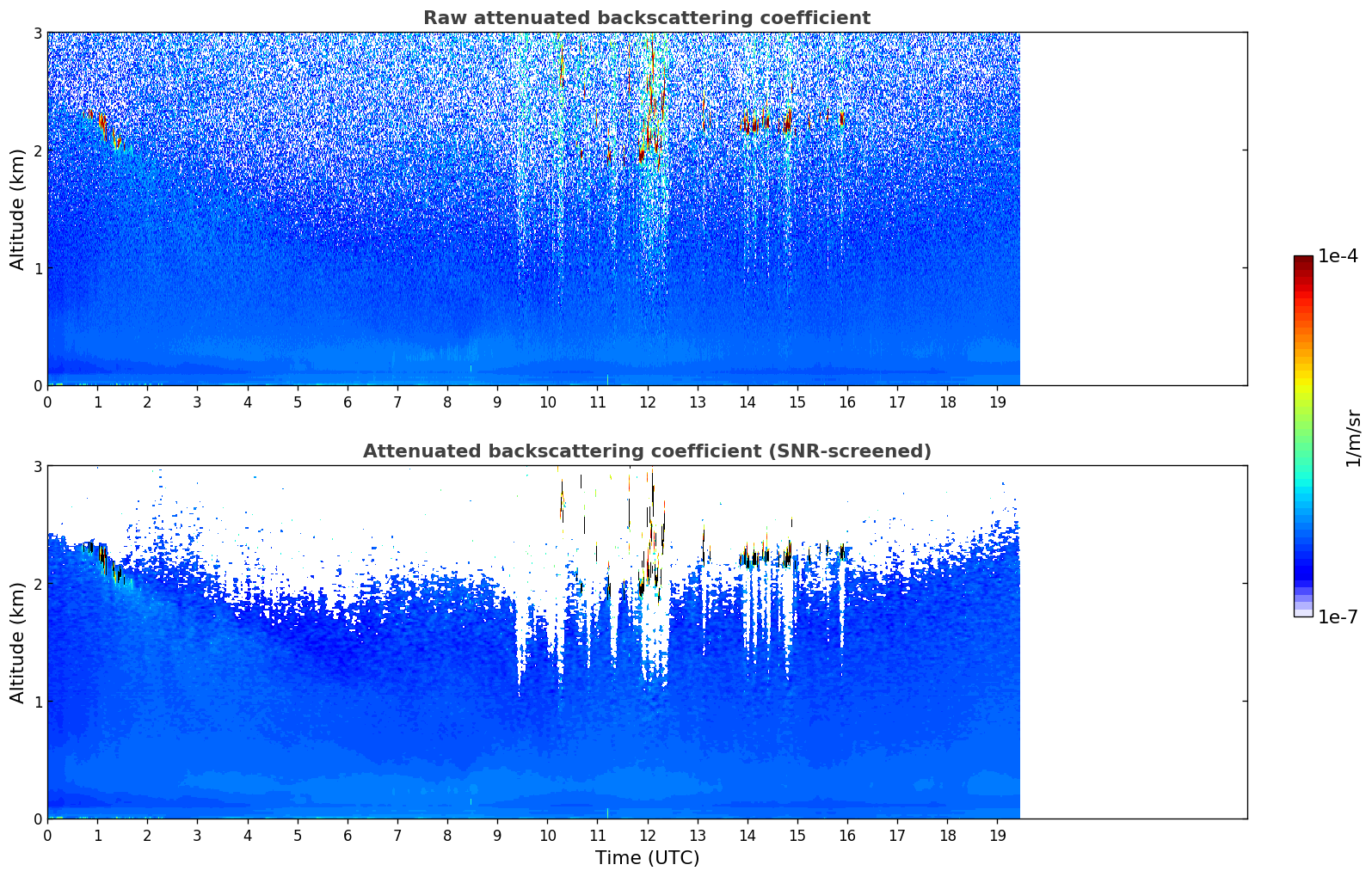The width and height of the screenshot is (1372, 877).
Task: Click inside the raw backscatter heatmap
Action: click(x=533, y=209)
